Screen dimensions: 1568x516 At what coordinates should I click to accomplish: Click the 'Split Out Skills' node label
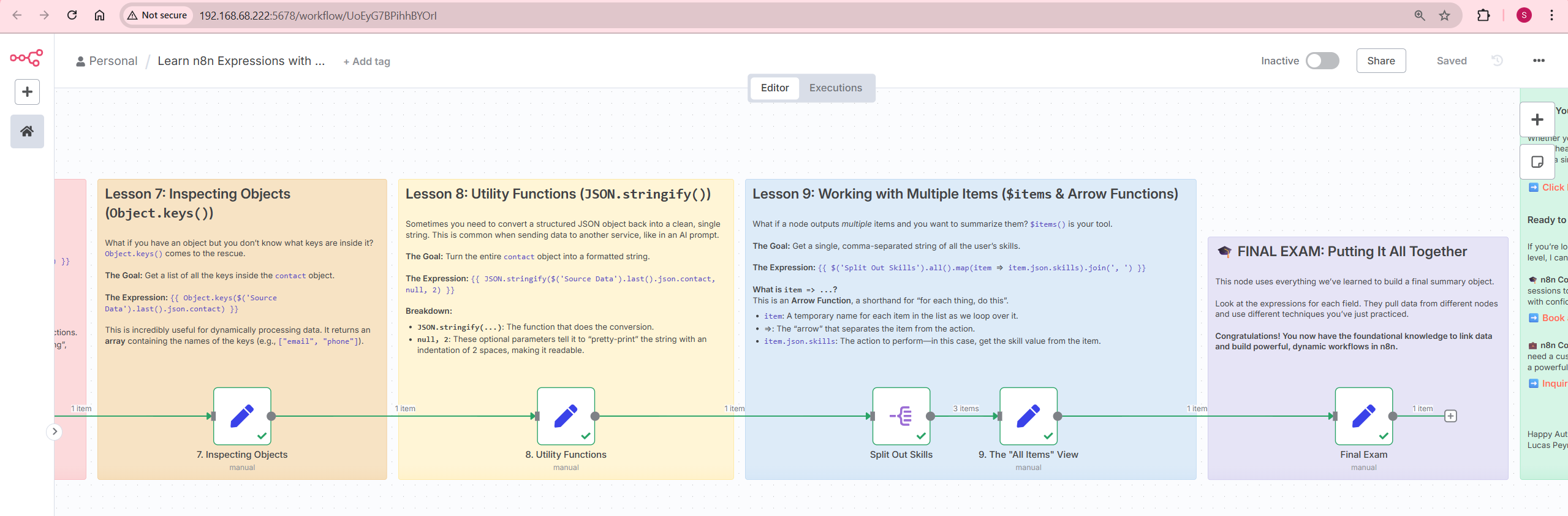click(901, 455)
